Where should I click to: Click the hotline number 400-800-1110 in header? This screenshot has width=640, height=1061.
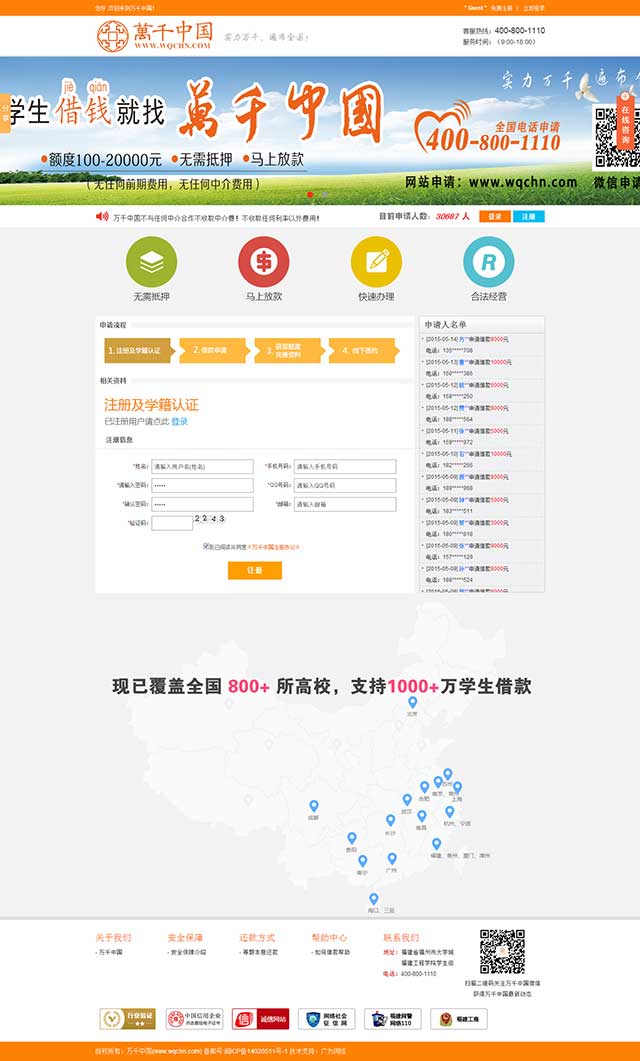tap(520, 30)
